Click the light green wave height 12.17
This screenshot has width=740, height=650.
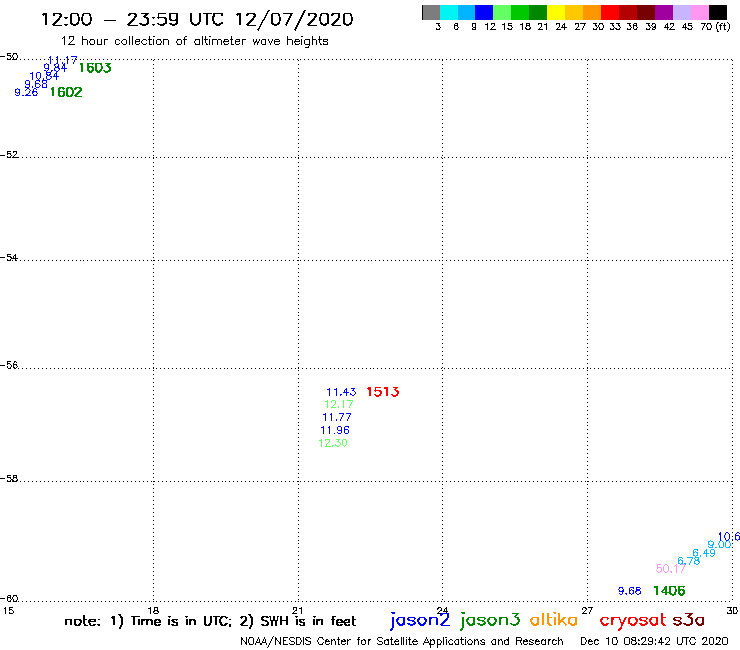339,405
